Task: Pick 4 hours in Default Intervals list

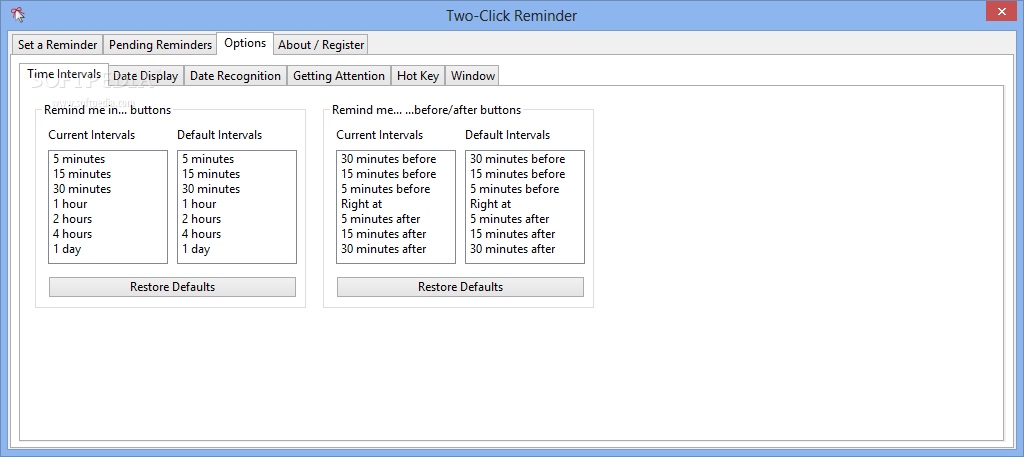Action: tap(201, 234)
